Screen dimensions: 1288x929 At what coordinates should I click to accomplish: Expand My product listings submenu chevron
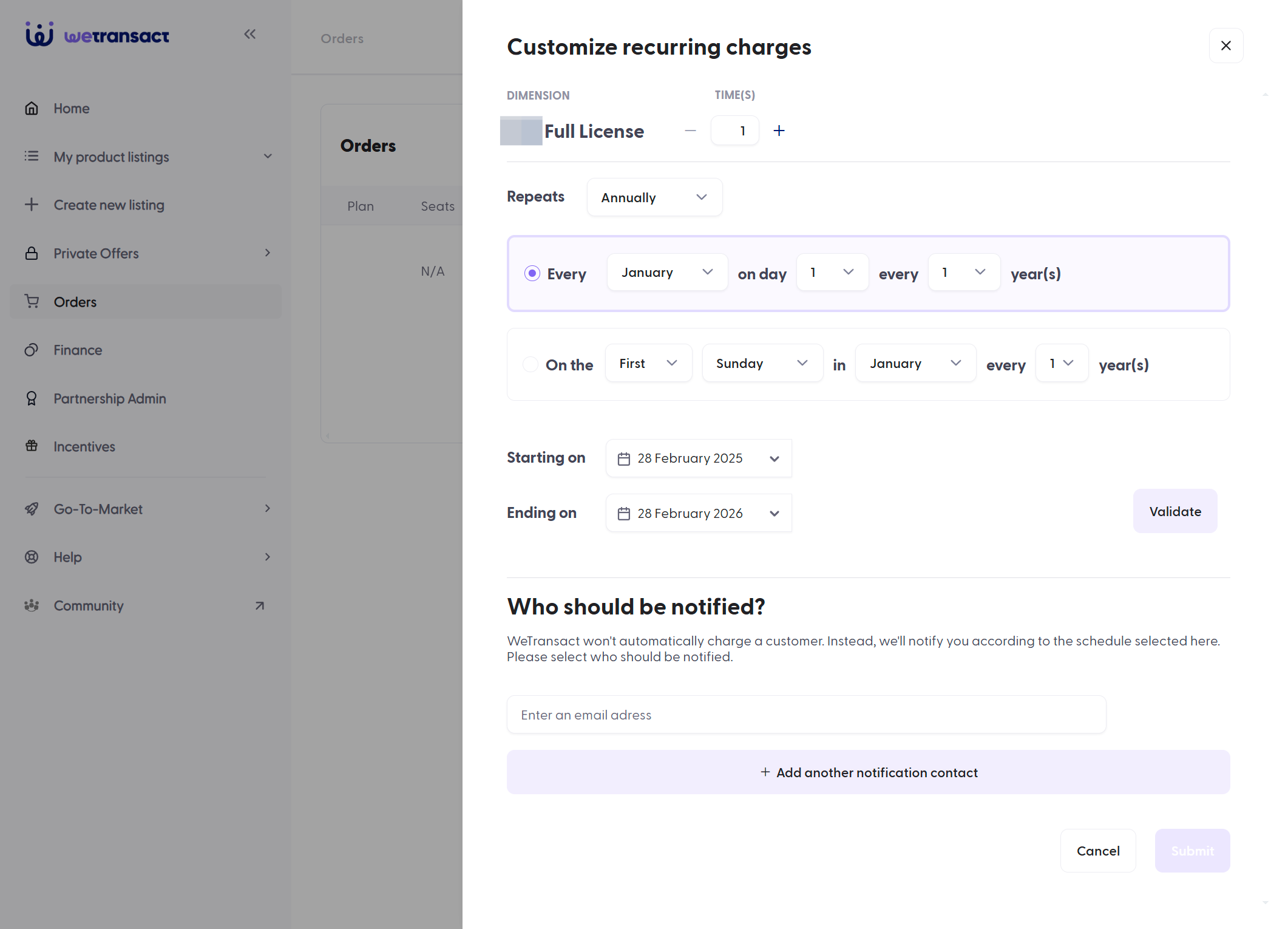(268, 157)
